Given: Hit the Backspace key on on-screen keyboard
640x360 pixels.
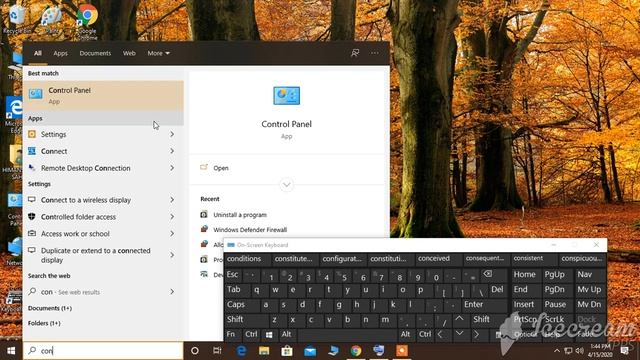Looking at the screenshot, I should pyautogui.click(x=488, y=274).
